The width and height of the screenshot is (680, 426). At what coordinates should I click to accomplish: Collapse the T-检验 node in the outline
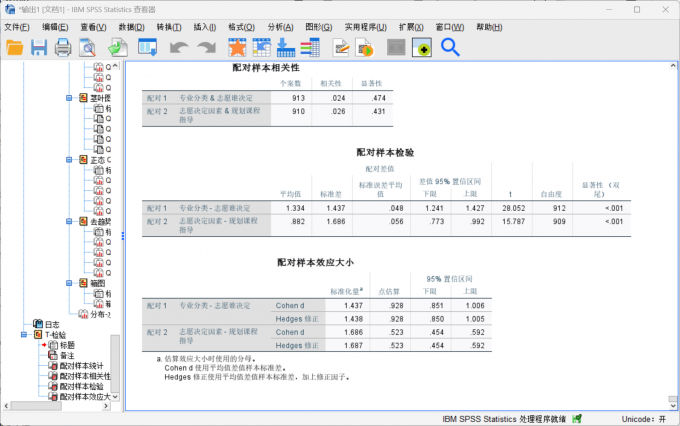point(24,334)
